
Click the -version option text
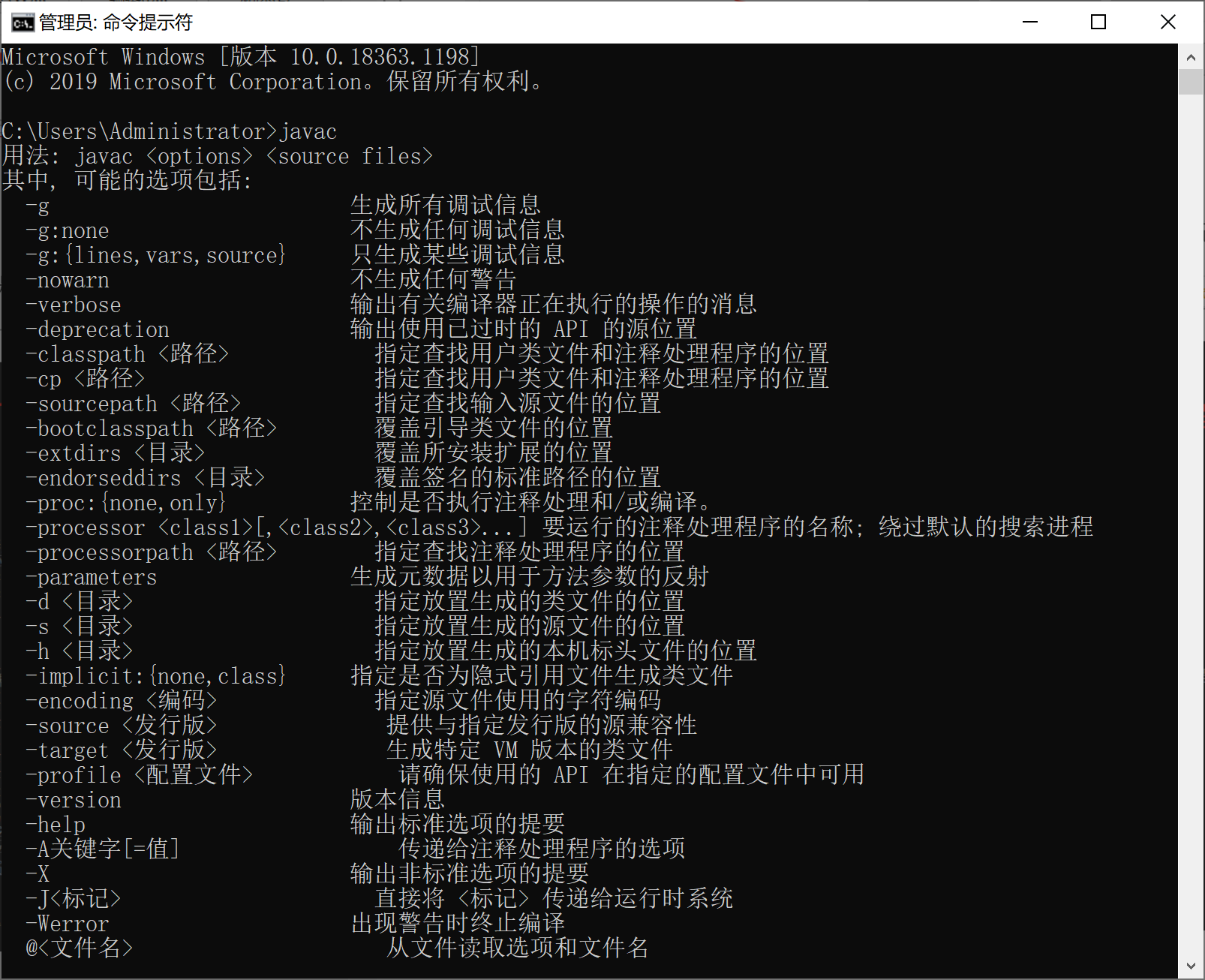pyautogui.click(x=74, y=800)
